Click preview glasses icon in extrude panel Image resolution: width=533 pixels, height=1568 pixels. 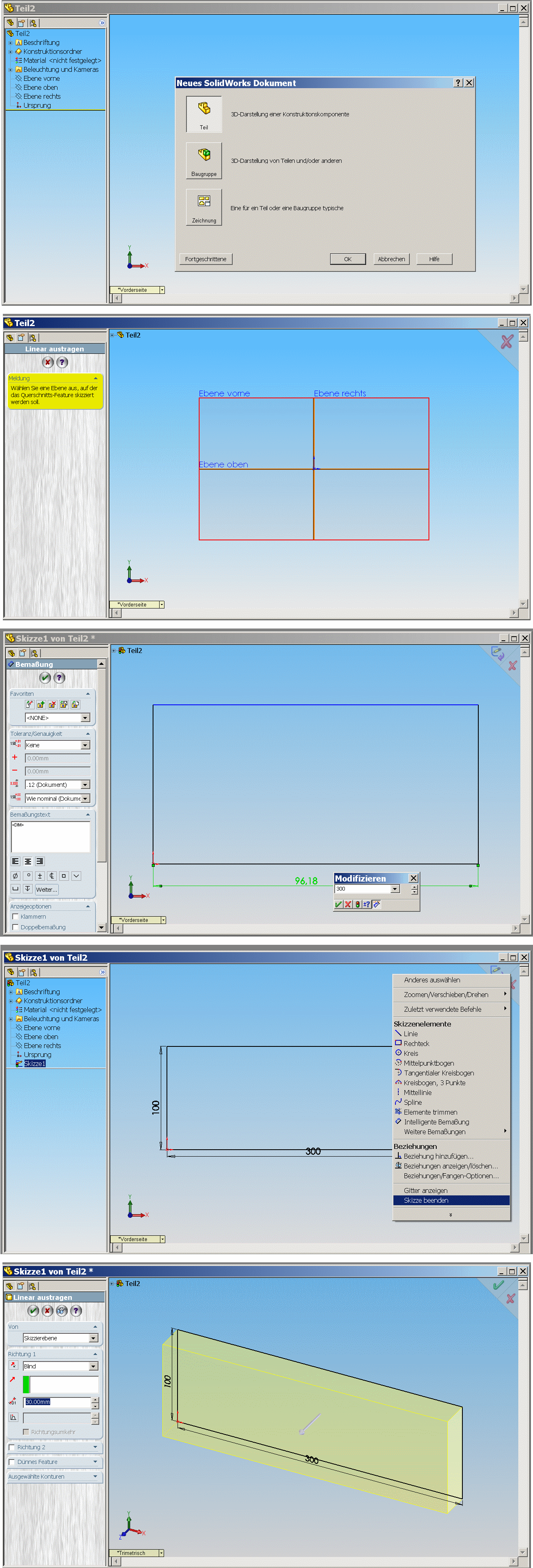(62, 1310)
